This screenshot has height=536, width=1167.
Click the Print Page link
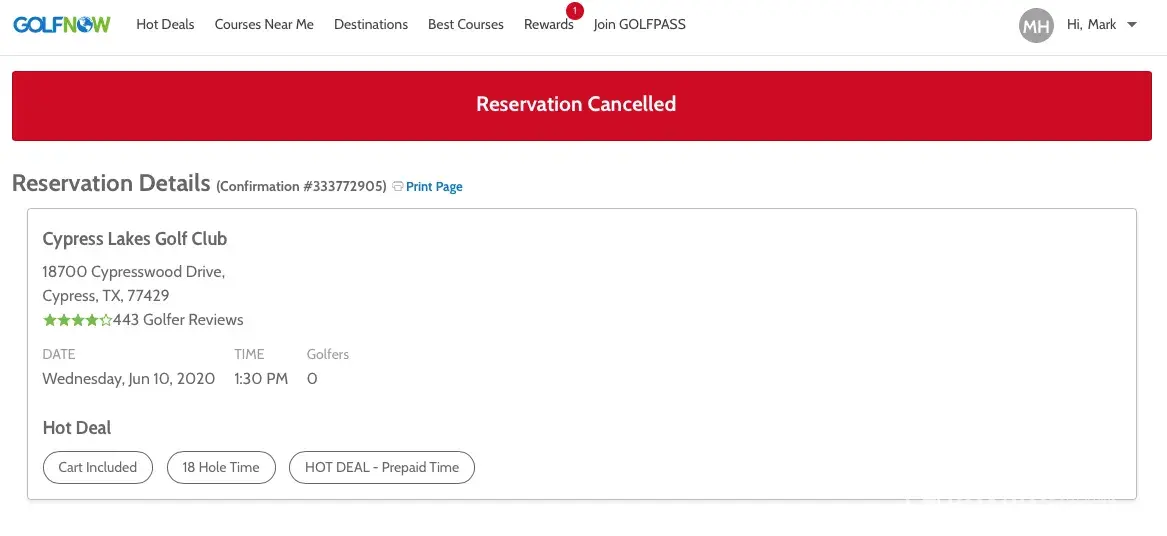(434, 187)
